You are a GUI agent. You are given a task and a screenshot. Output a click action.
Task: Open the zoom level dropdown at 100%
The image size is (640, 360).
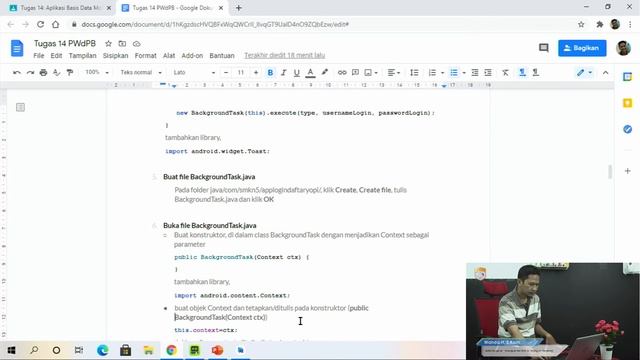tap(97, 72)
